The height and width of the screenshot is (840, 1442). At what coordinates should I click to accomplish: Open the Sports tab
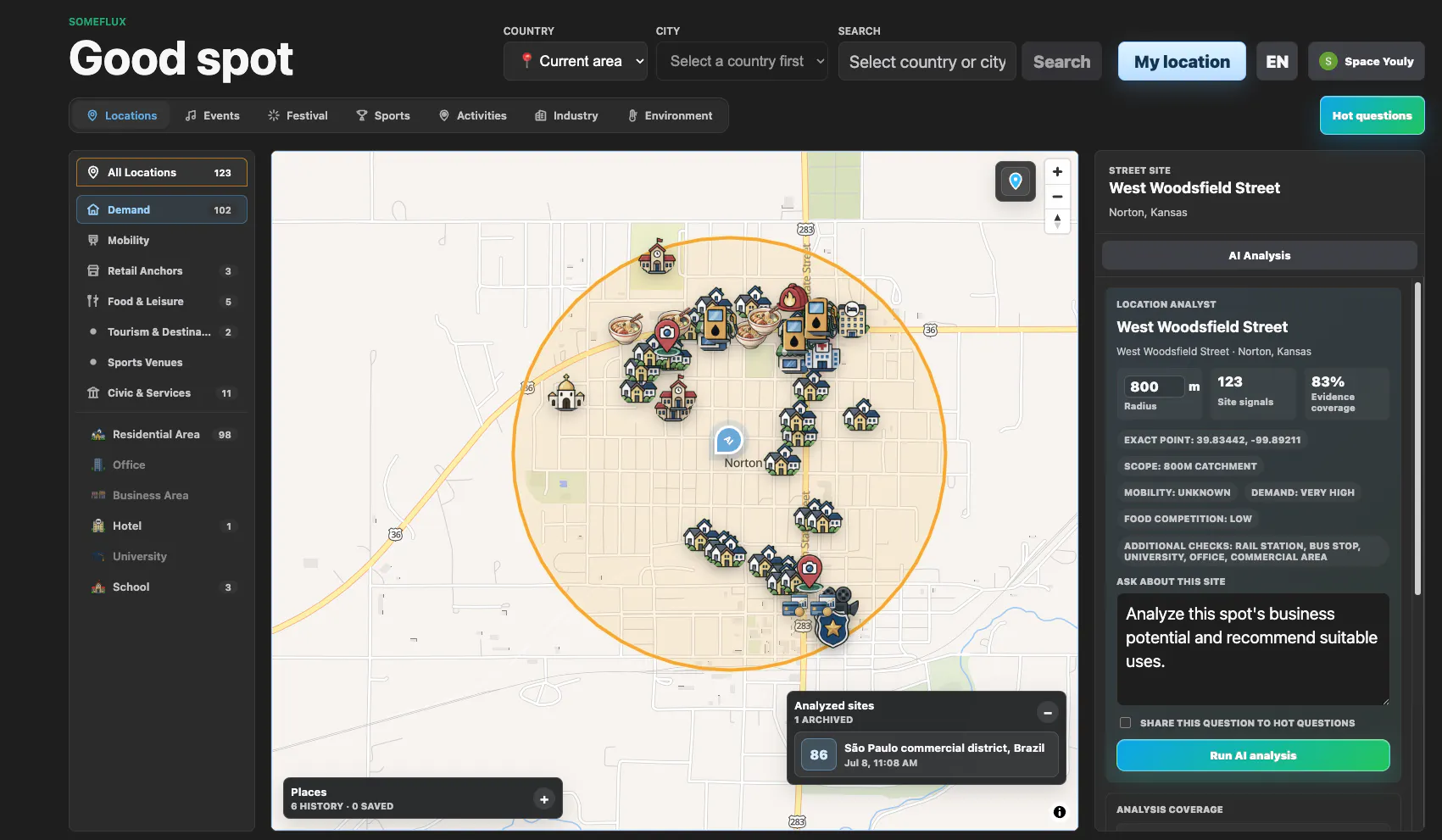point(383,115)
